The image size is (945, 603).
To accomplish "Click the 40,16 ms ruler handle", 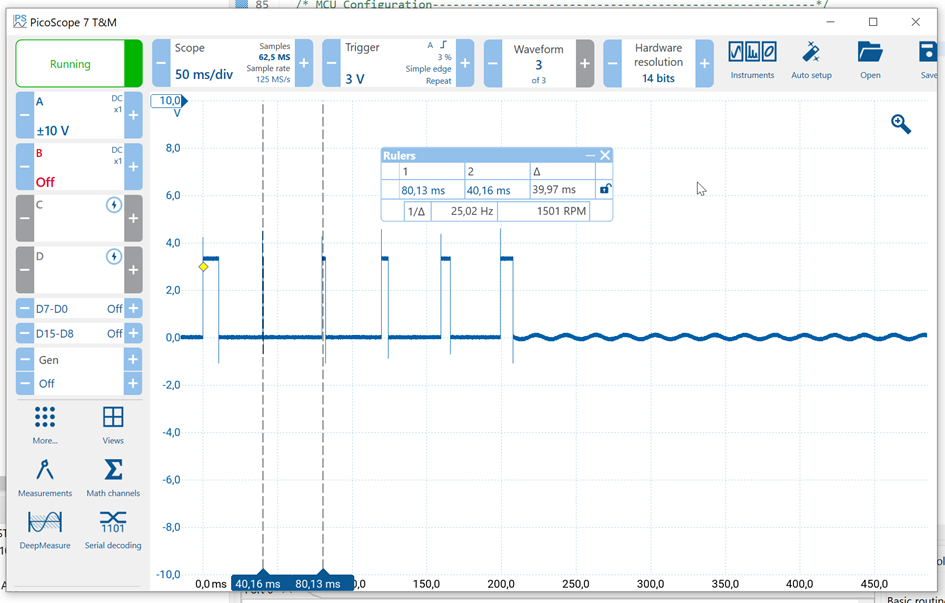I will click(259, 582).
